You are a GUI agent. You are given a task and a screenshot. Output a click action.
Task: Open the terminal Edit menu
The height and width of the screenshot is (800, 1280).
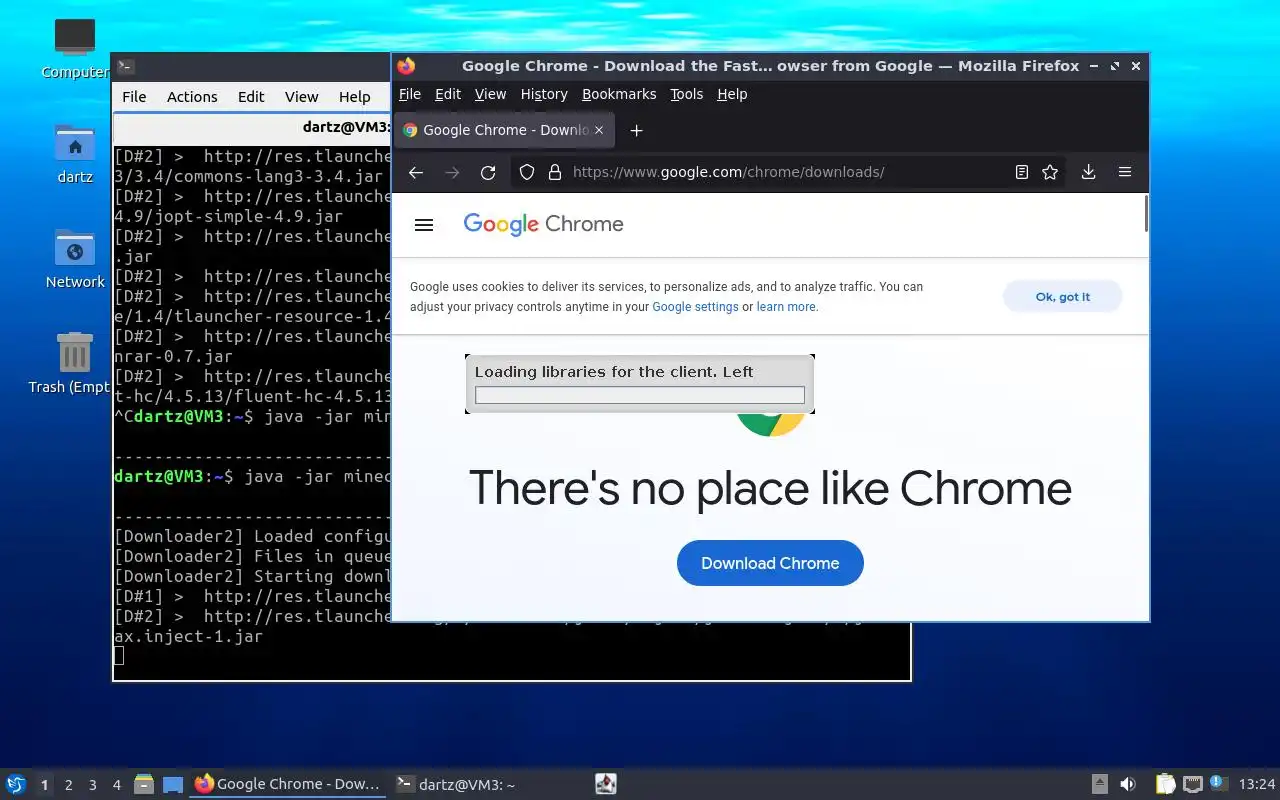(251, 97)
